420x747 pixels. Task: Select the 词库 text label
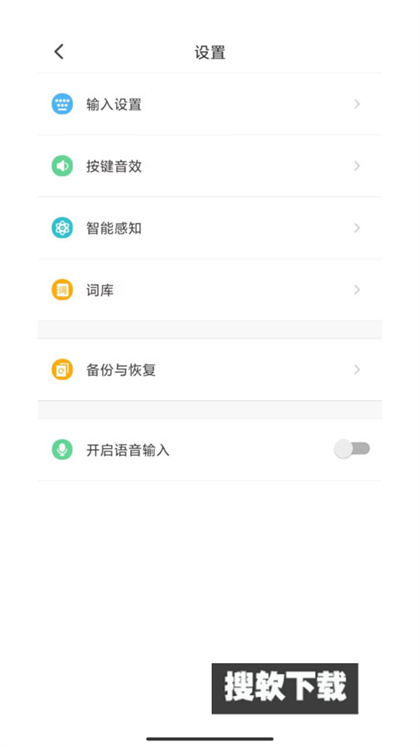(100, 290)
